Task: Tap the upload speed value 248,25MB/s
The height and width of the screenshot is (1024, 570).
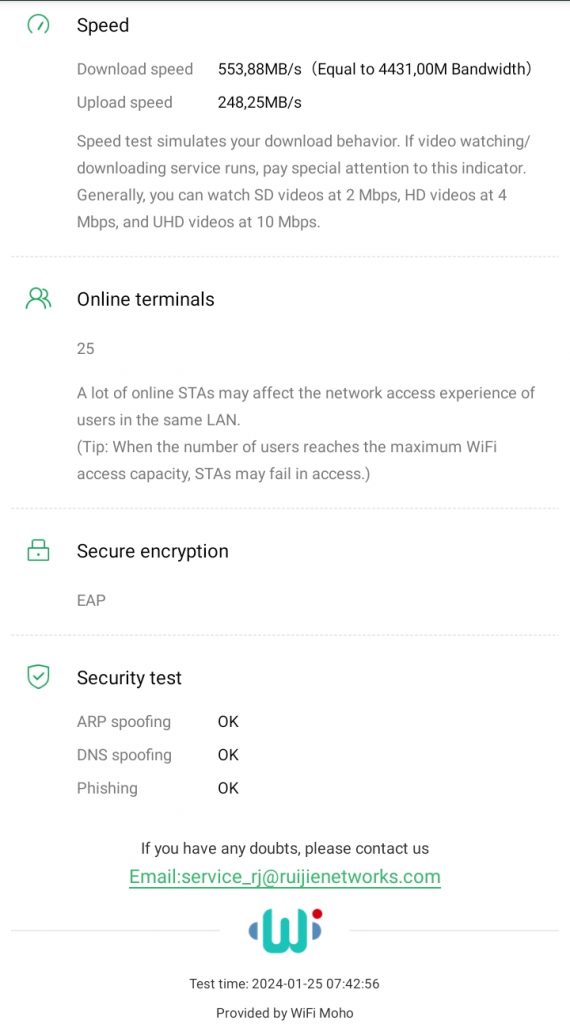Action: tap(260, 103)
